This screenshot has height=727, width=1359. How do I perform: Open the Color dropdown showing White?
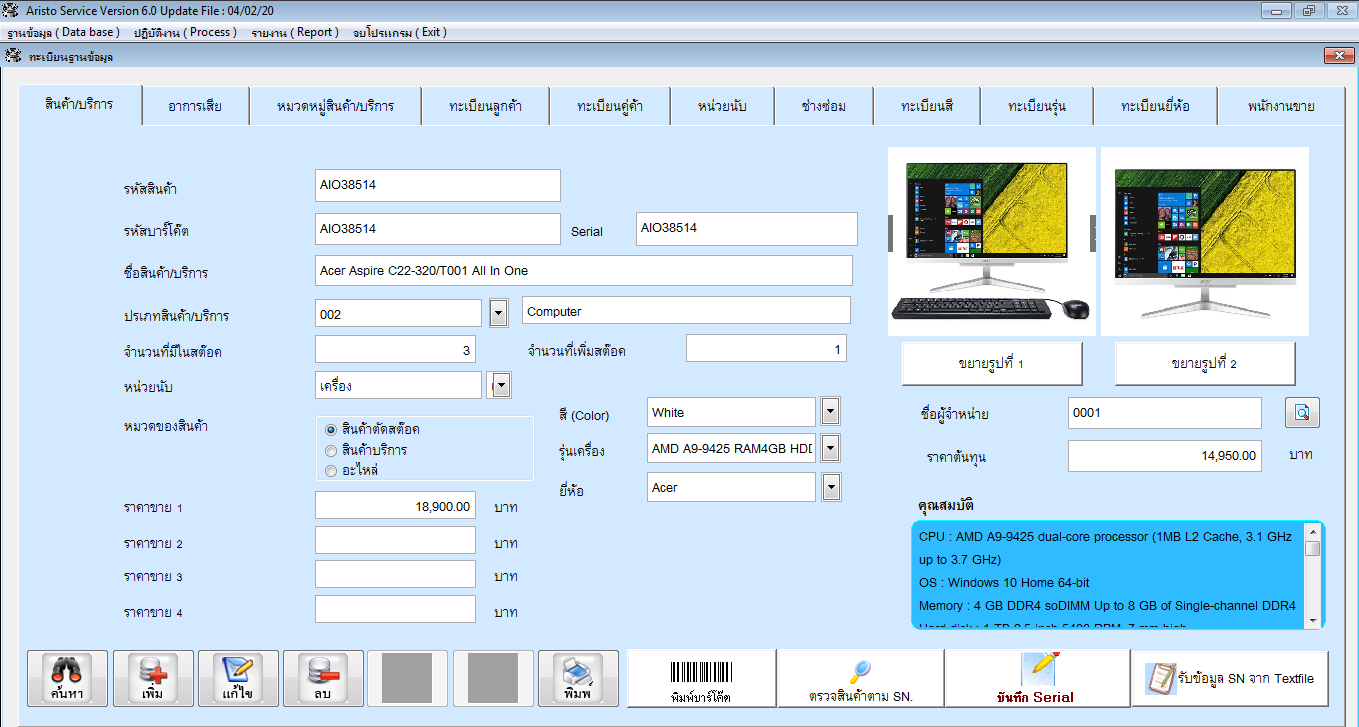pyautogui.click(x=830, y=411)
